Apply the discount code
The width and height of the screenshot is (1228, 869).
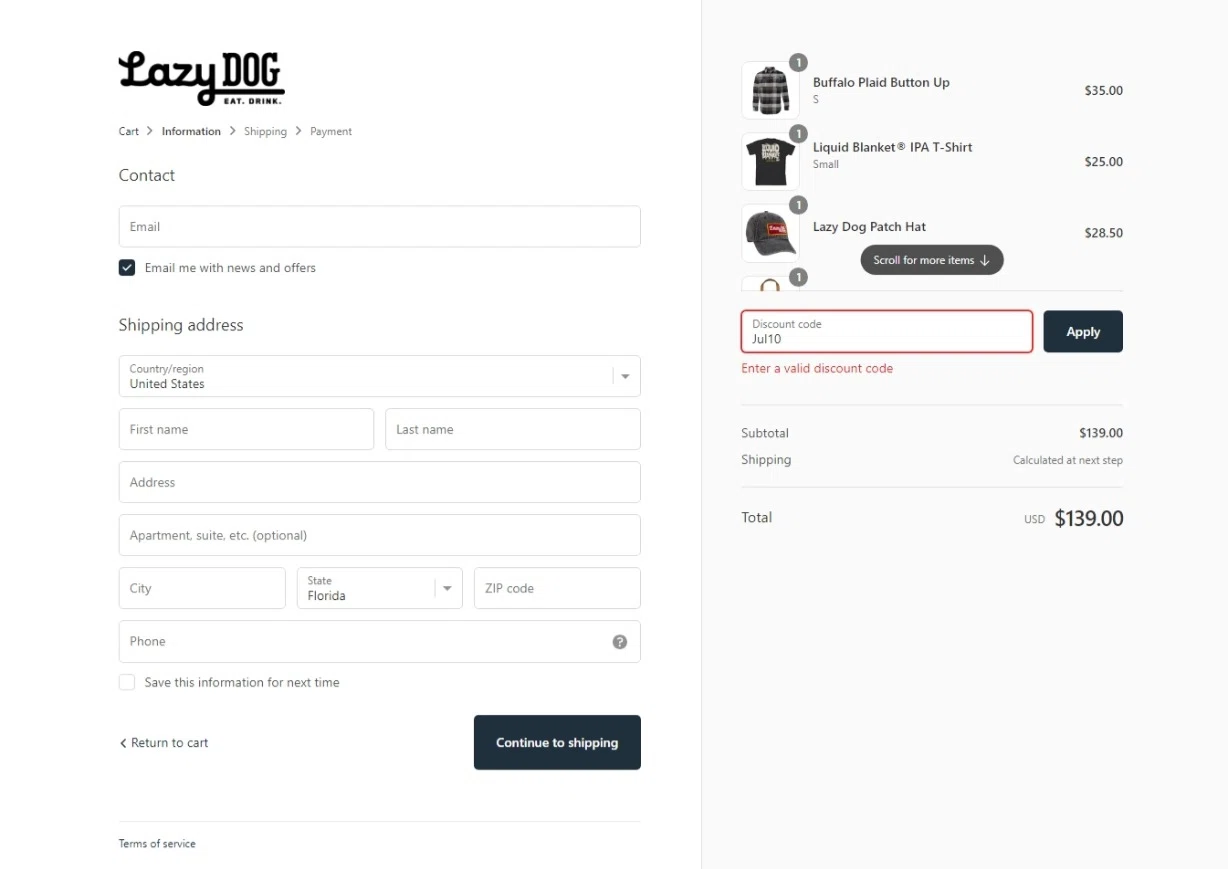[x=1083, y=331]
